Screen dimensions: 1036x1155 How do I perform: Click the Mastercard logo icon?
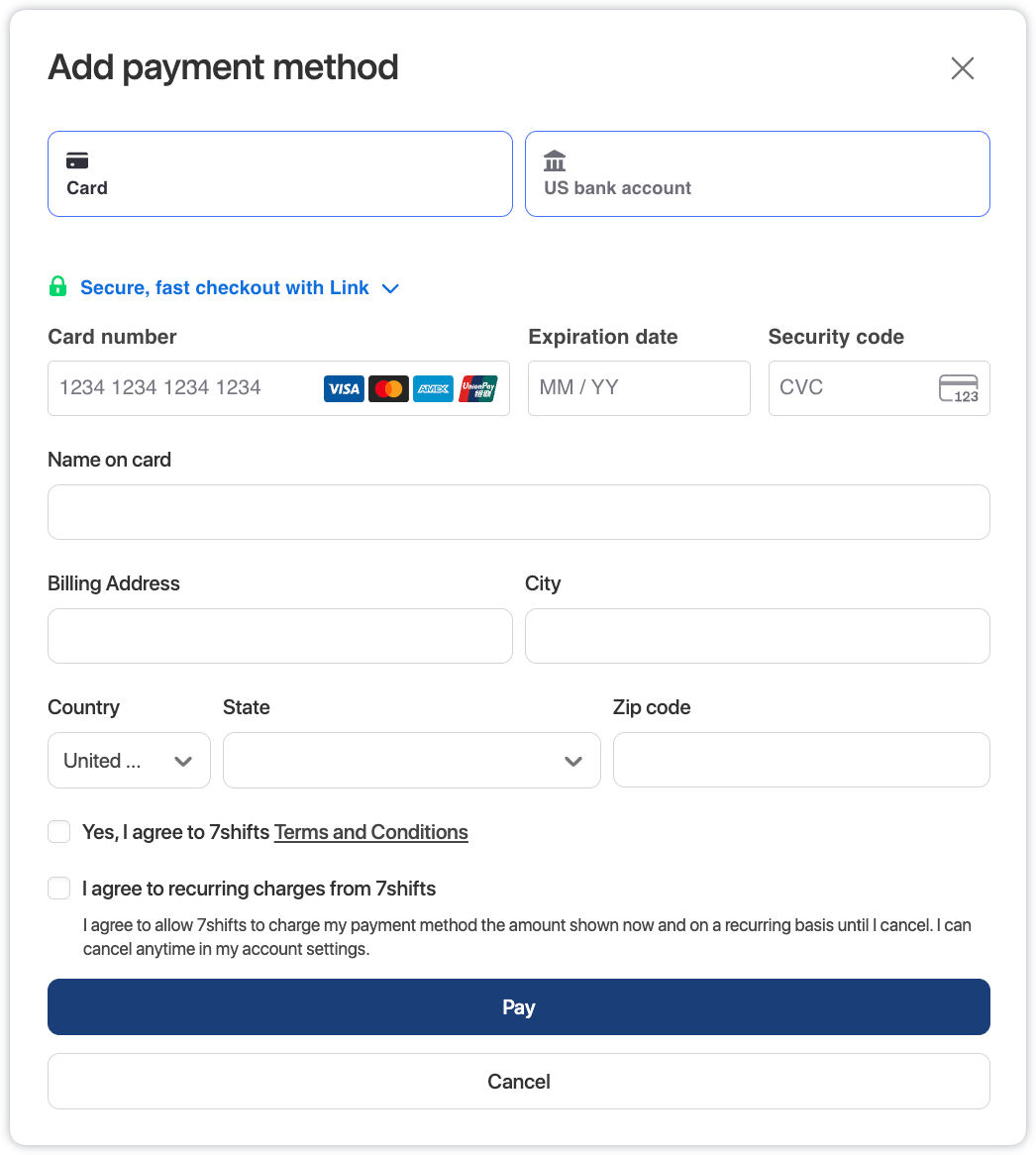pos(388,388)
